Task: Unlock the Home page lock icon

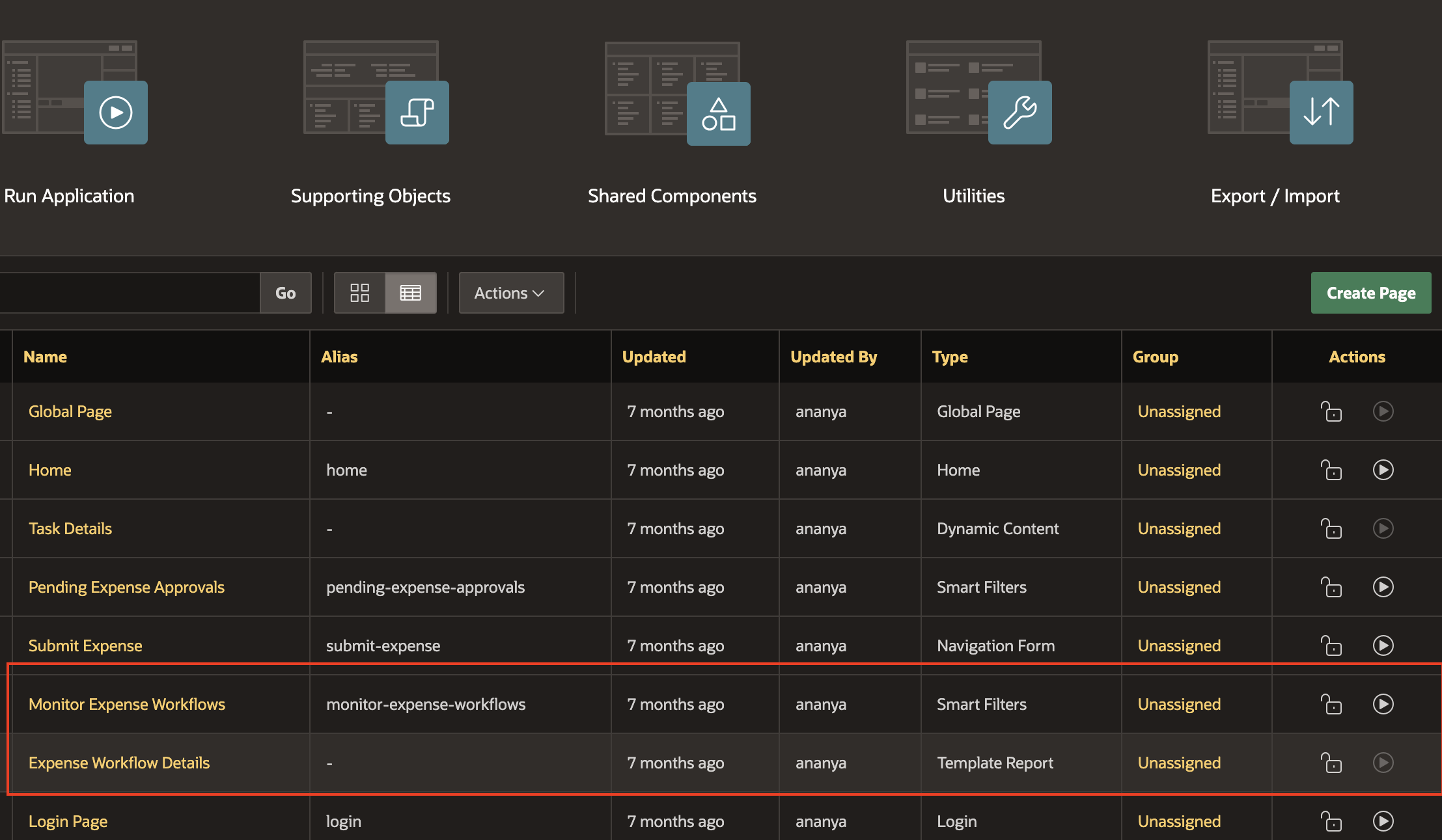Action: click(x=1331, y=470)
